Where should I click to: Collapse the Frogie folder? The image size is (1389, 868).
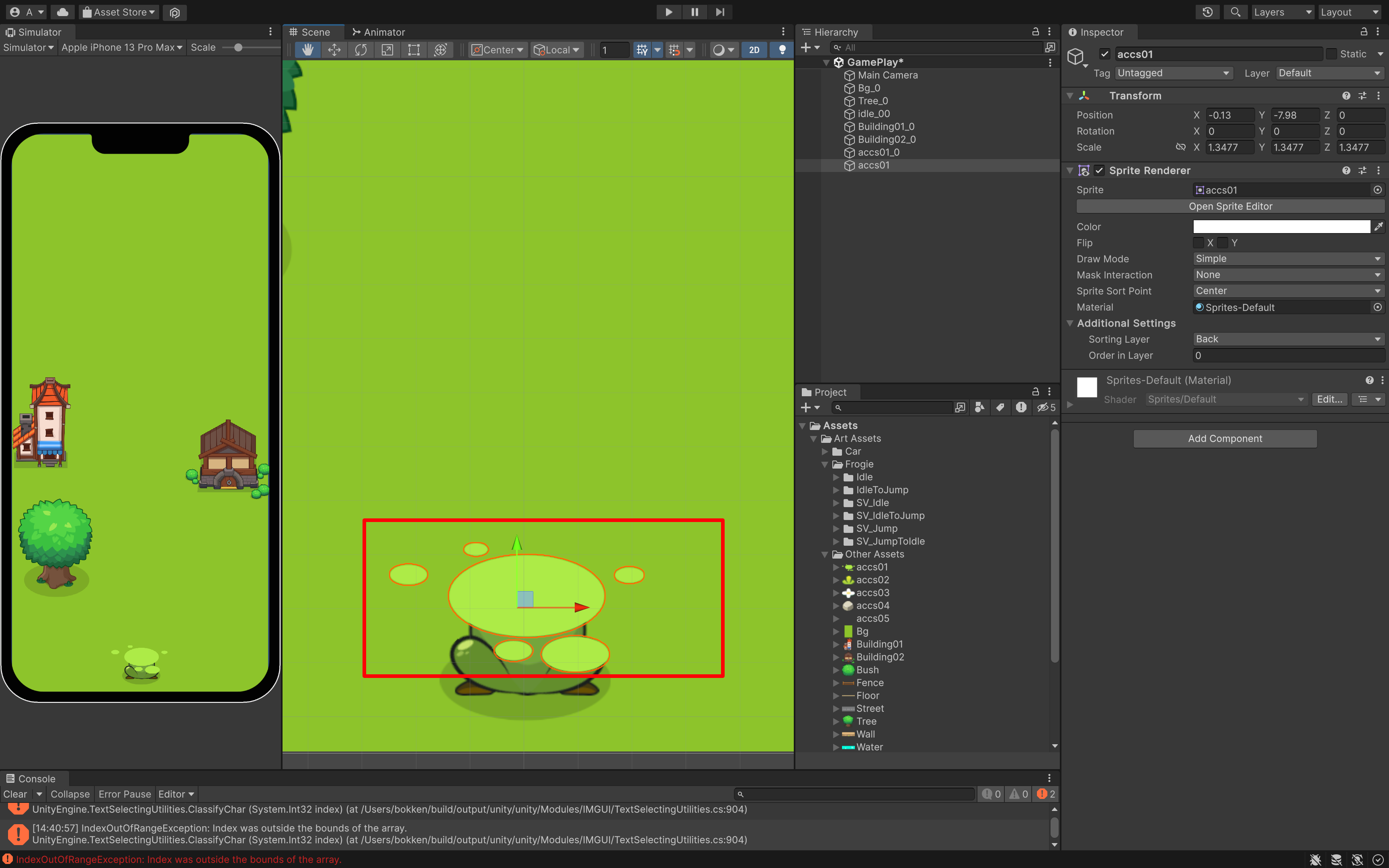(825, 465)
